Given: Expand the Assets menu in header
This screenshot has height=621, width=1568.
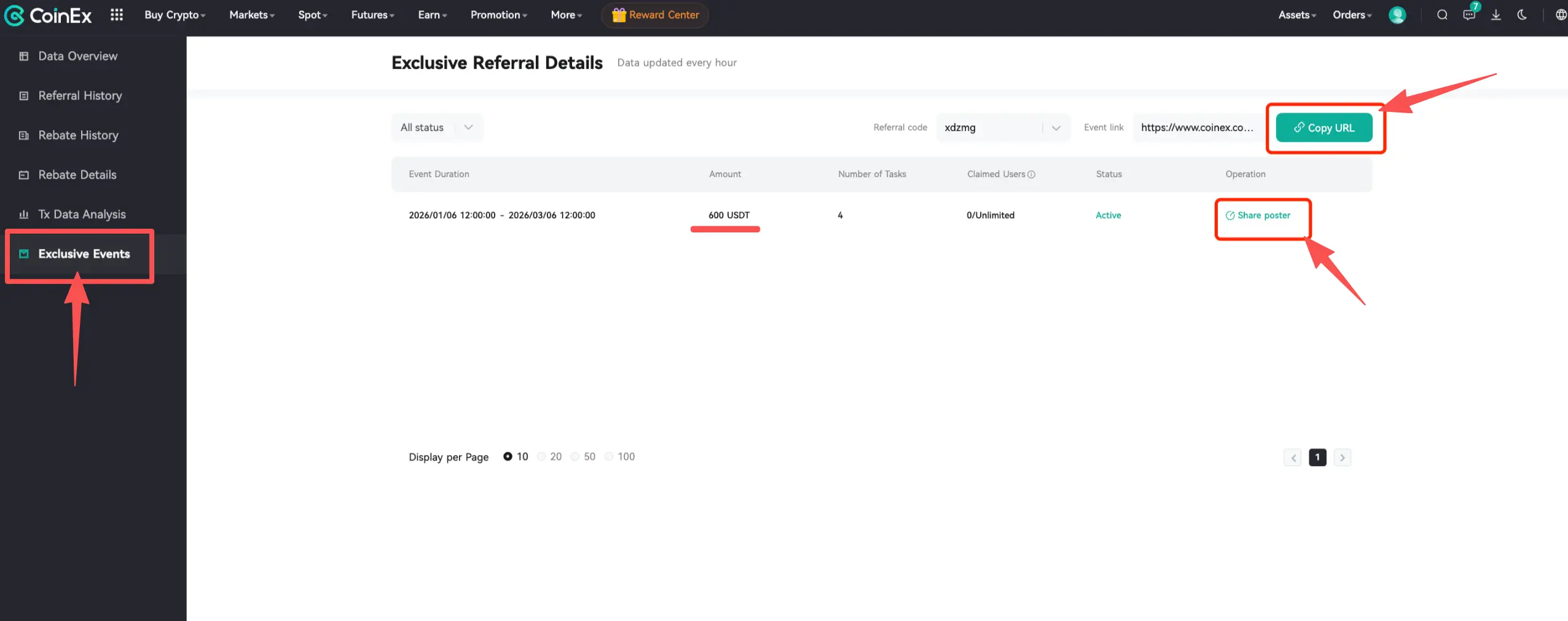Looking at the screenshot, I should [x=1296, y=15].
